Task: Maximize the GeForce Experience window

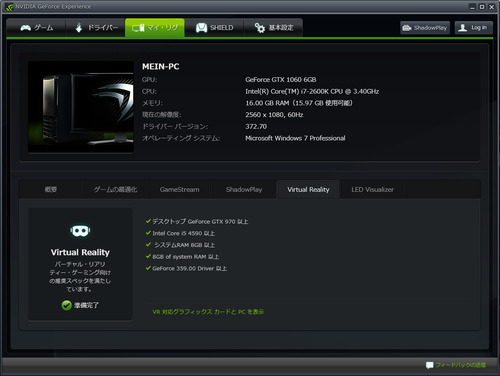Action: click(x=482, y=7)
